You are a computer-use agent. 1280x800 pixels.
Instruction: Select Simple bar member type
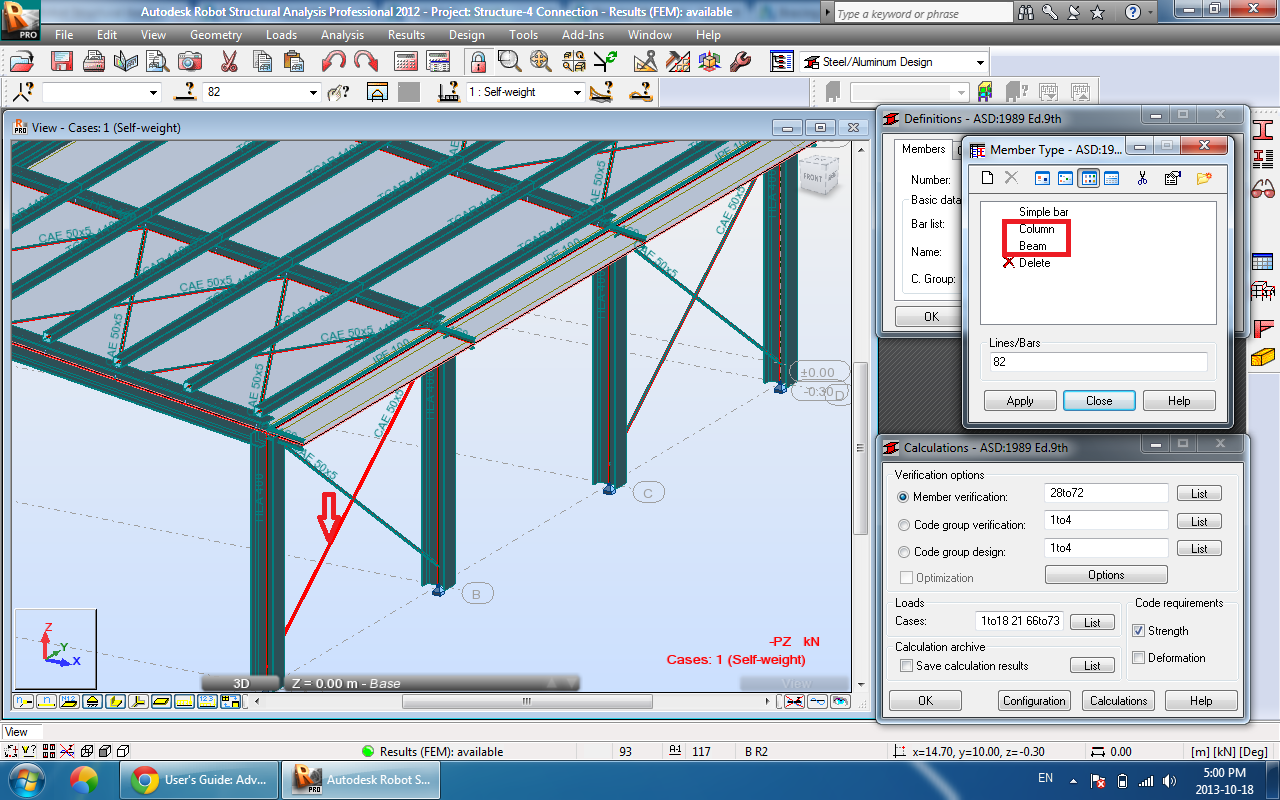pyautogui.click(x=1043, y=212)
